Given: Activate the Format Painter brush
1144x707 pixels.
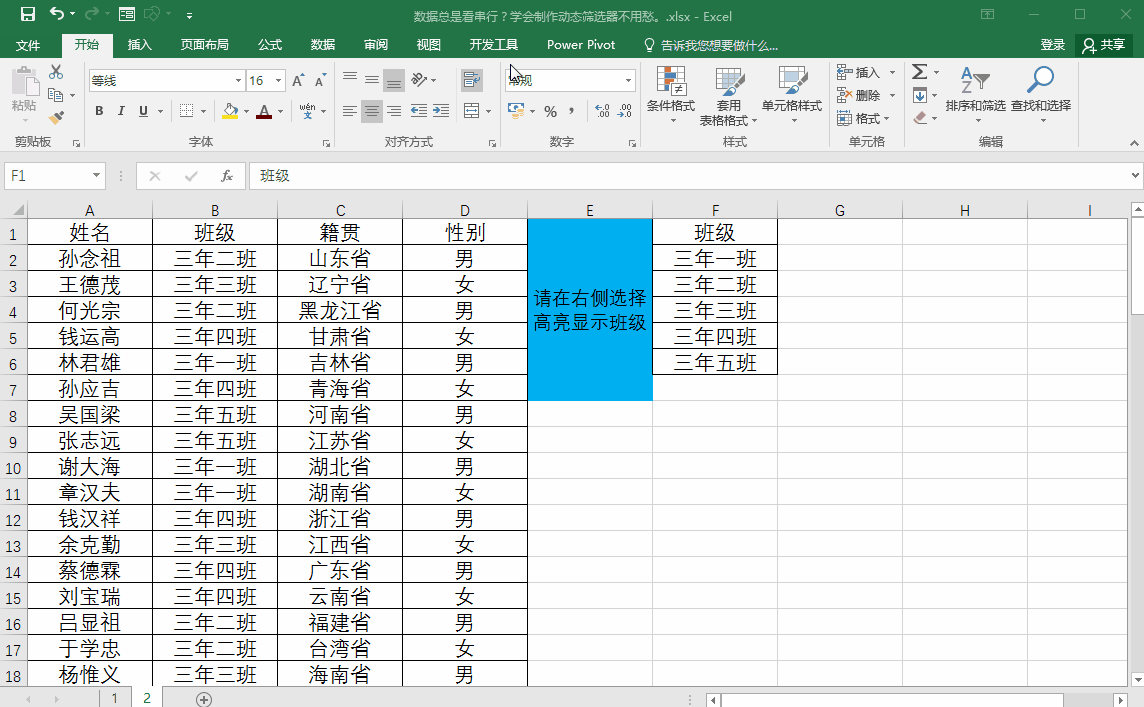Looking at the screenshot, I should [56, 117].
